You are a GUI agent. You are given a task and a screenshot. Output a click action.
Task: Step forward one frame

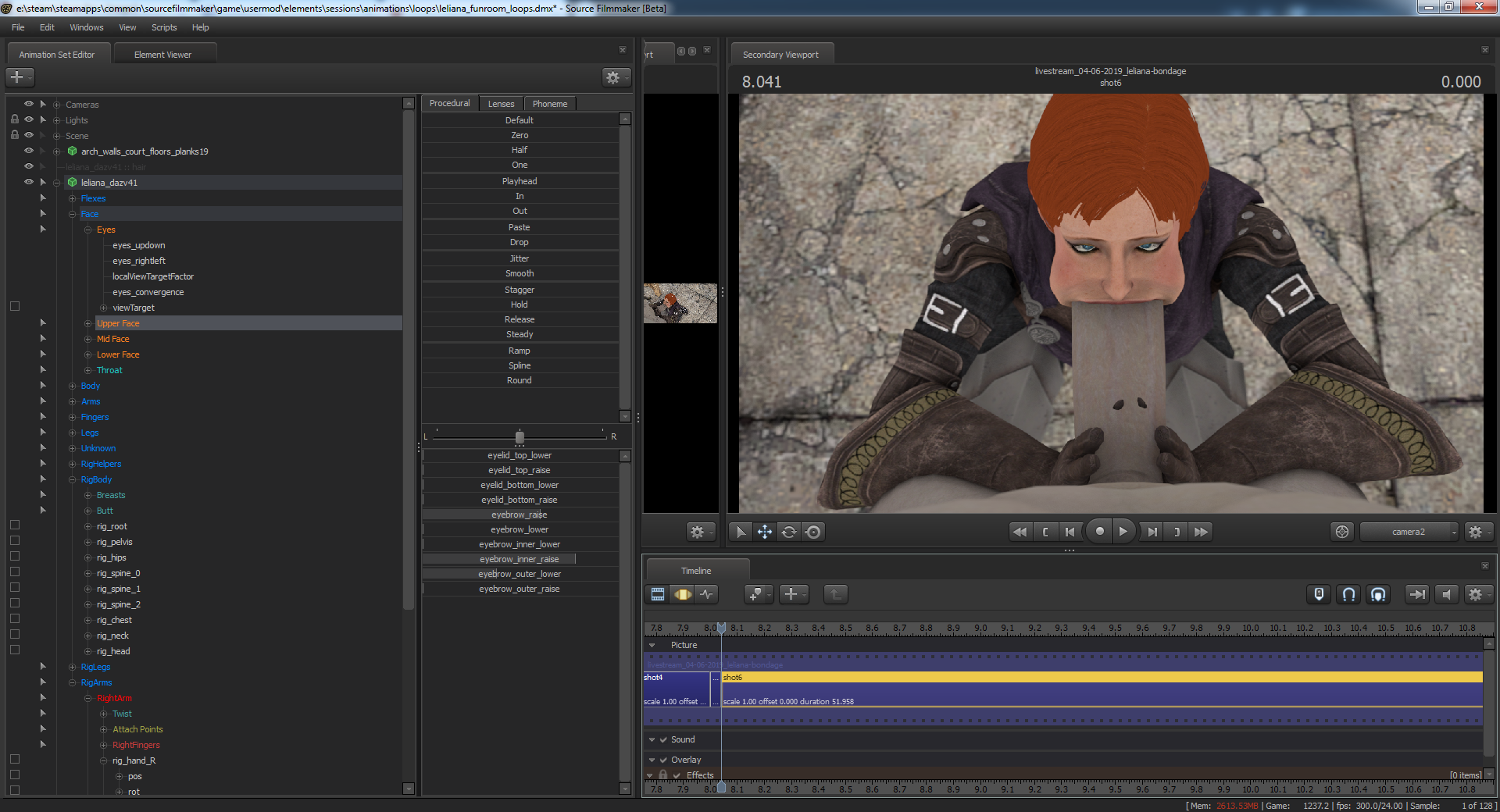pos(1152,532)
